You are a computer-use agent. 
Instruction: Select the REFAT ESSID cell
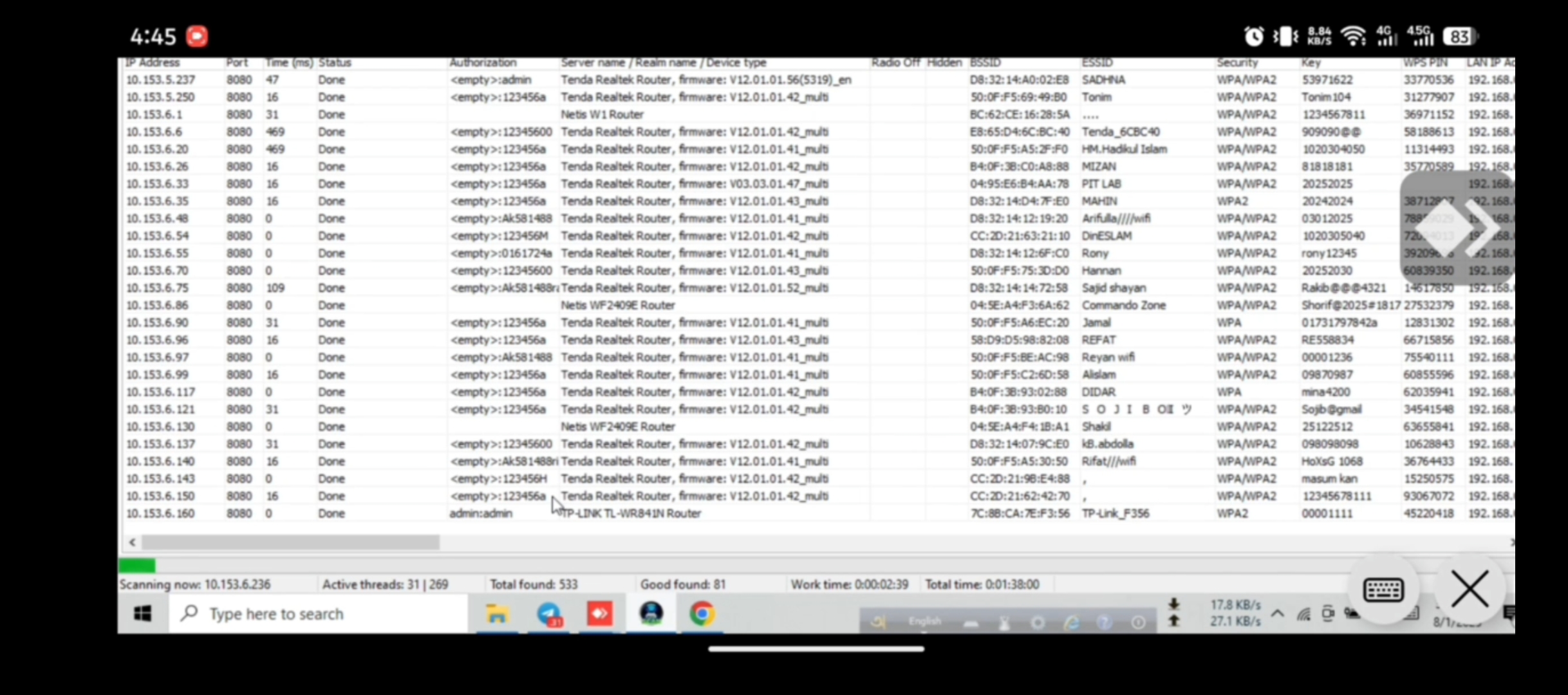pyautogui.click(x=1099, y=340)
